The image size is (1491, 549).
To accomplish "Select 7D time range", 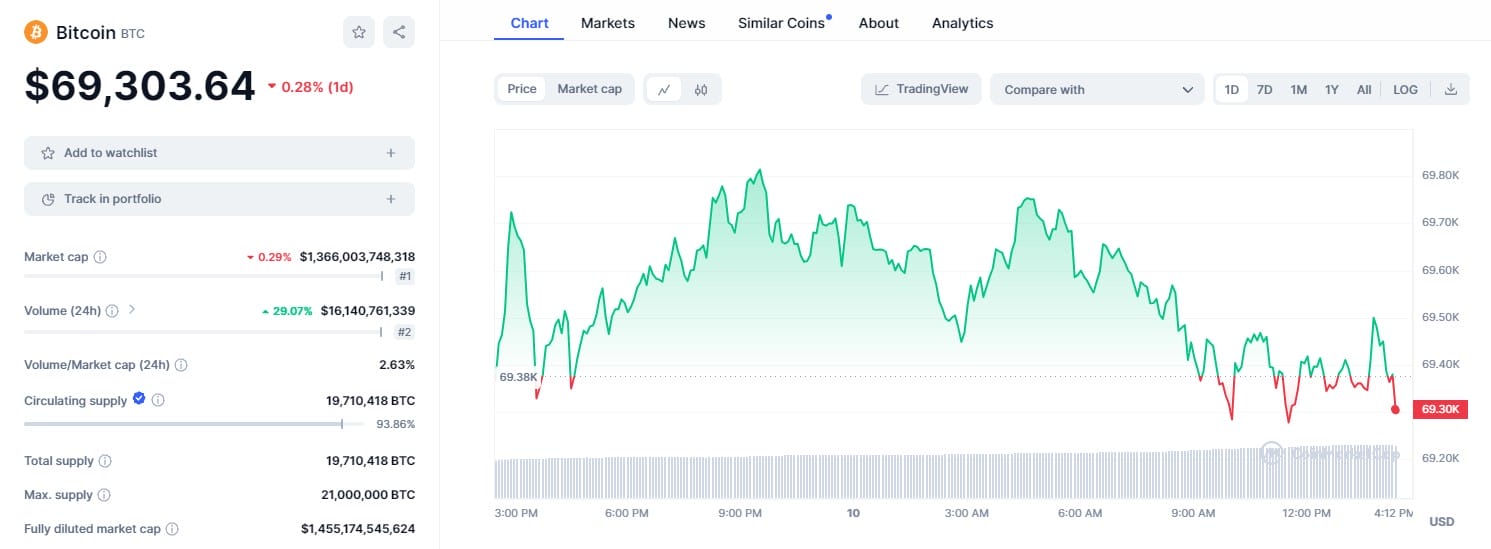I will 1264,89.
